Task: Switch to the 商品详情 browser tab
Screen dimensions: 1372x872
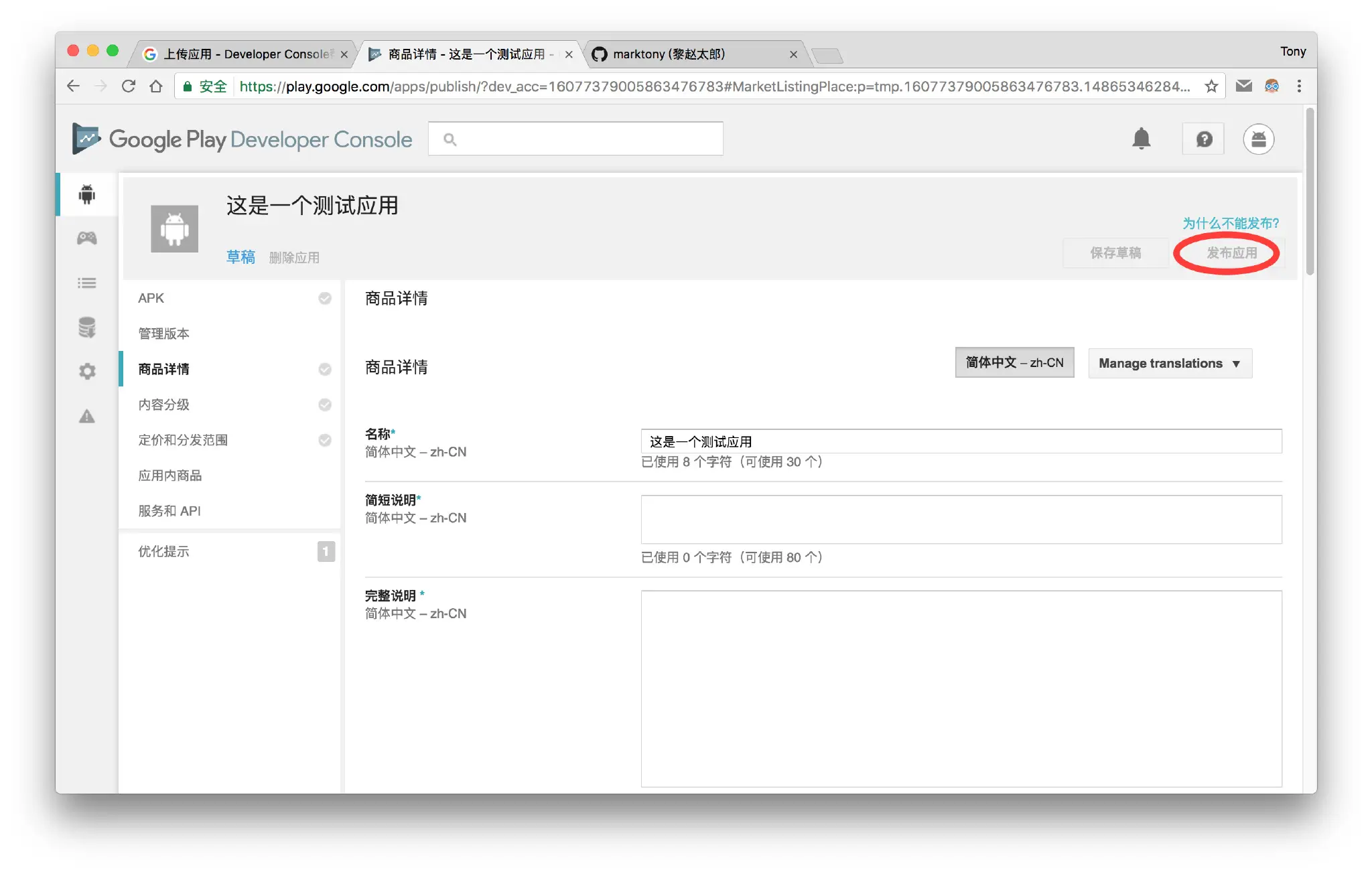Action: click(469, 54)
